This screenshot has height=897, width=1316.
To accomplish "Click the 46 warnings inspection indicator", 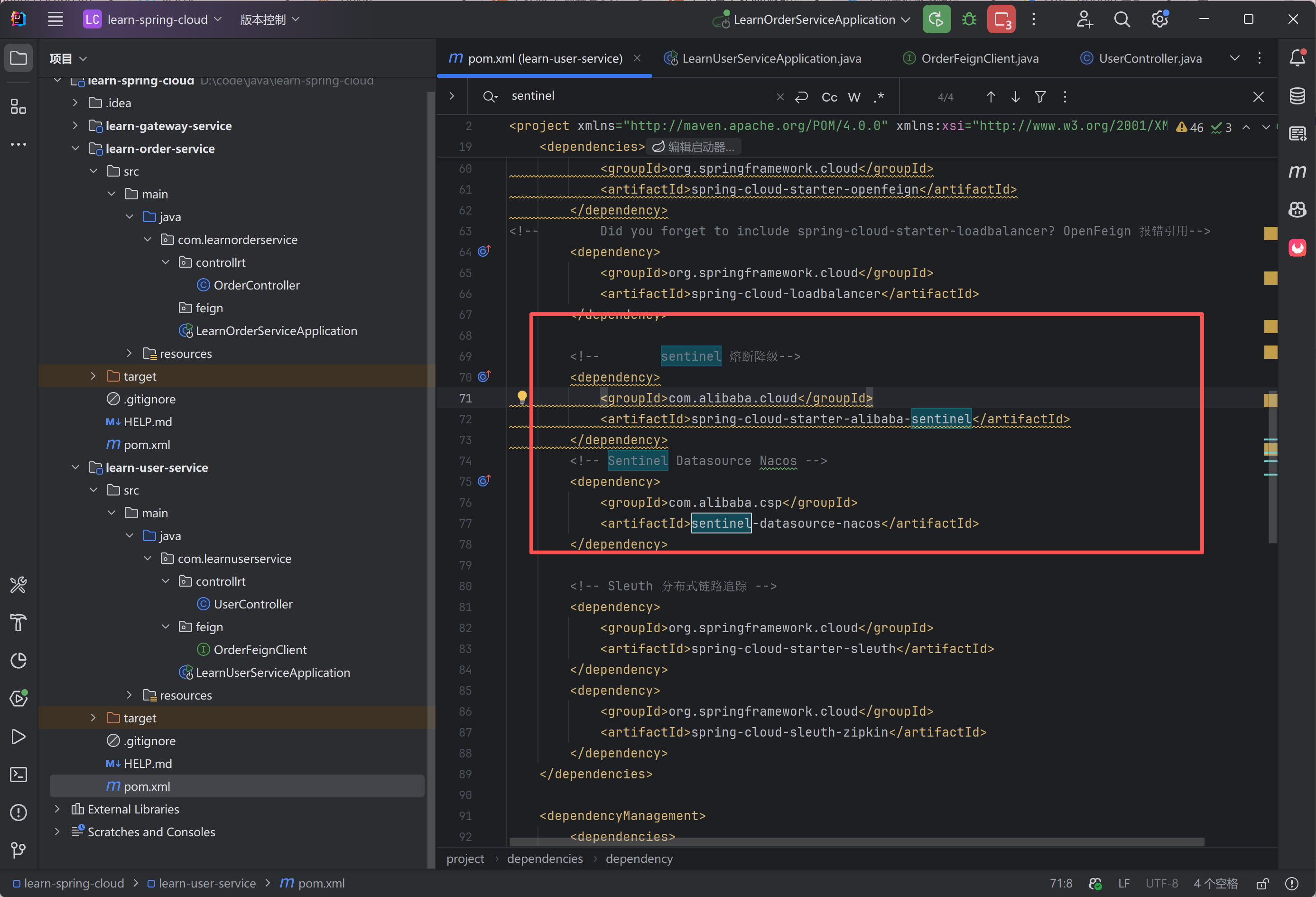I will pyautogui.click(x=1190, y=128).
